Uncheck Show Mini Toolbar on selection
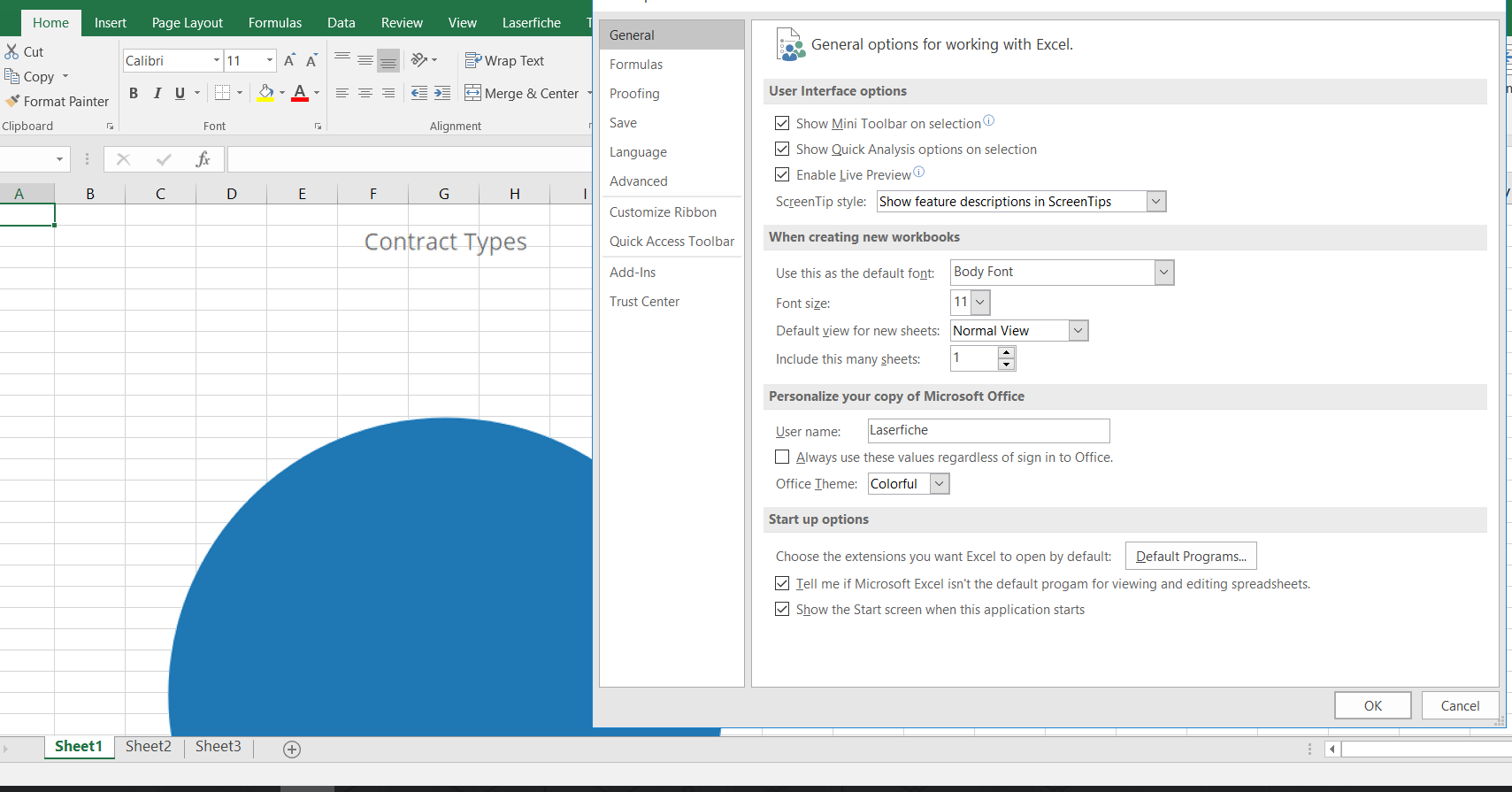 point(782,123)
